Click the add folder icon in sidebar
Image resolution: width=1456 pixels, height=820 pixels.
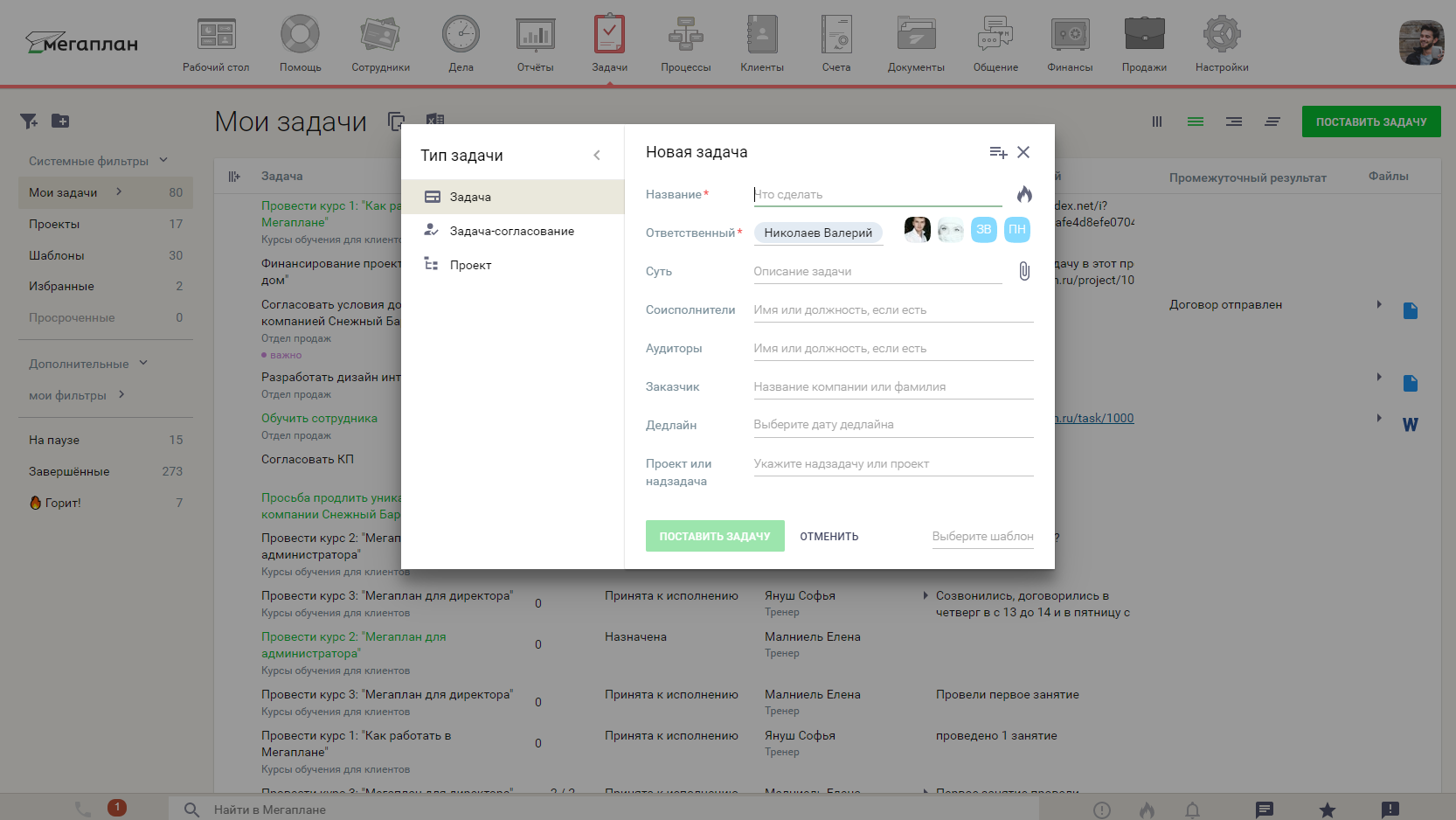pyautogui.click(x=60, y=121)
